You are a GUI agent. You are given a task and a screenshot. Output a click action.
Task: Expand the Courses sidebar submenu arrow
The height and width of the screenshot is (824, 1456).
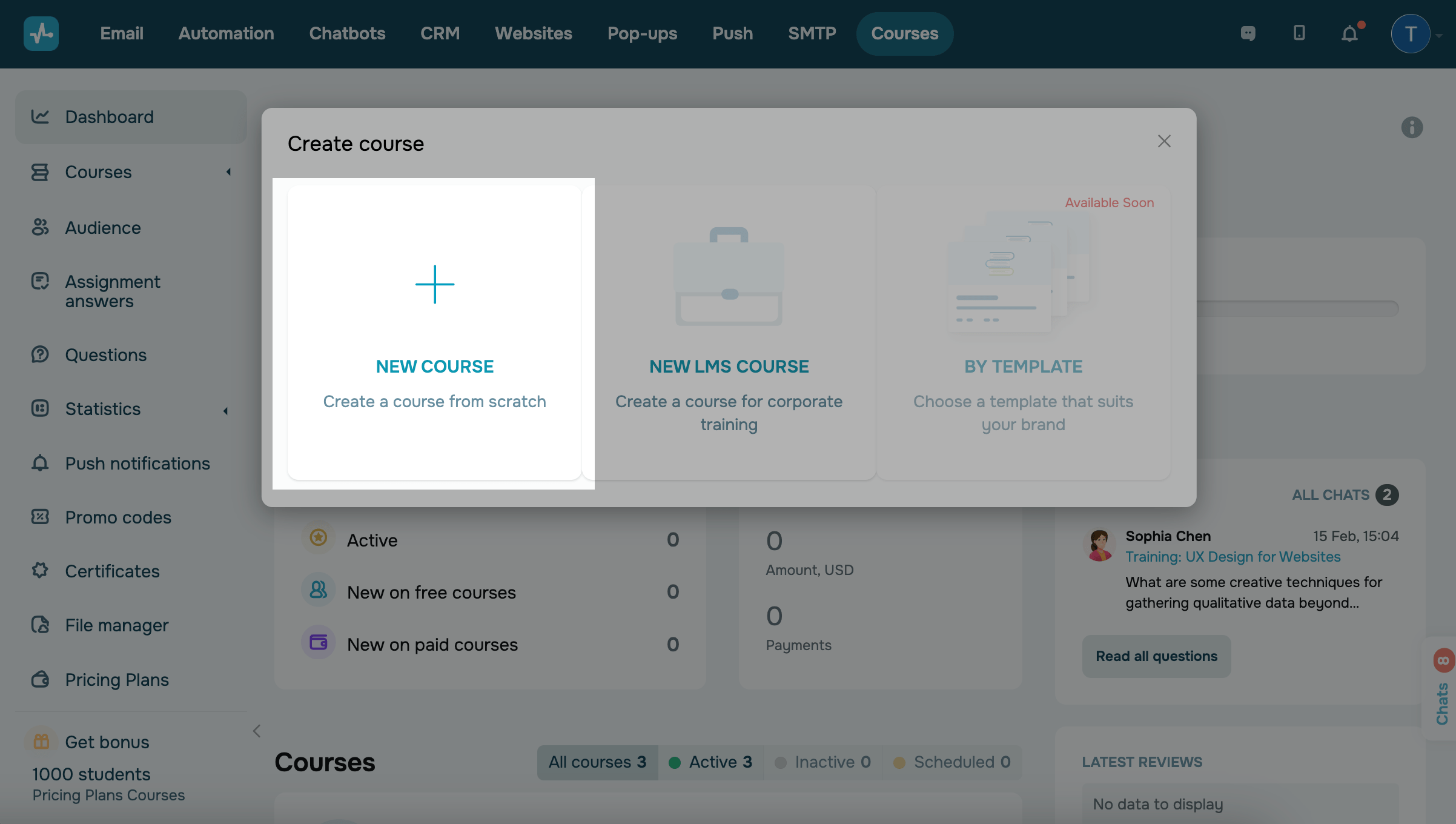coord(228,172)
